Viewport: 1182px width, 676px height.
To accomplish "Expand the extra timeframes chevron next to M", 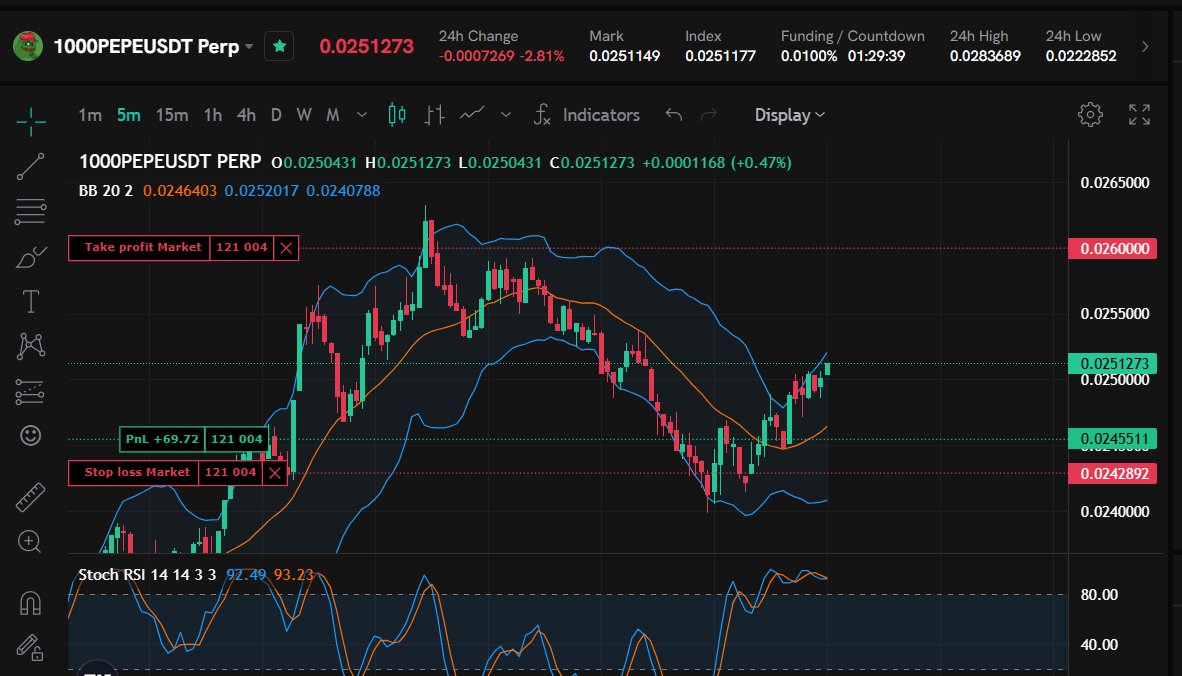I will click(x=361, y=115).
